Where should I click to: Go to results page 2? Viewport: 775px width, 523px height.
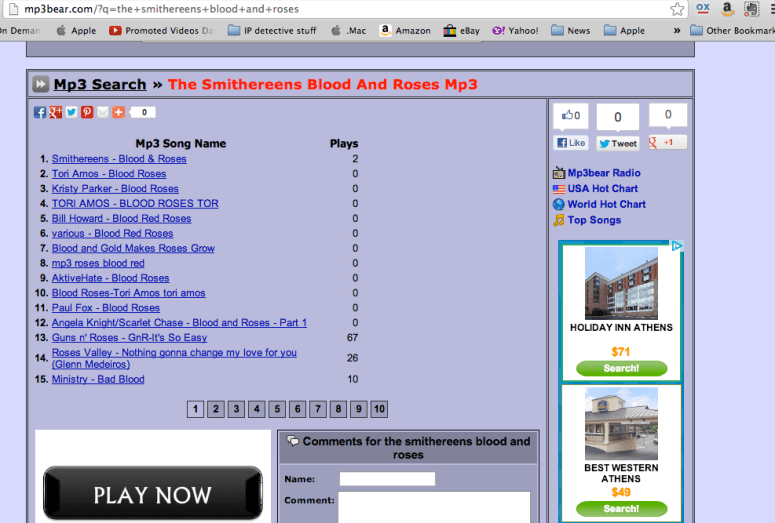(216, 409)
